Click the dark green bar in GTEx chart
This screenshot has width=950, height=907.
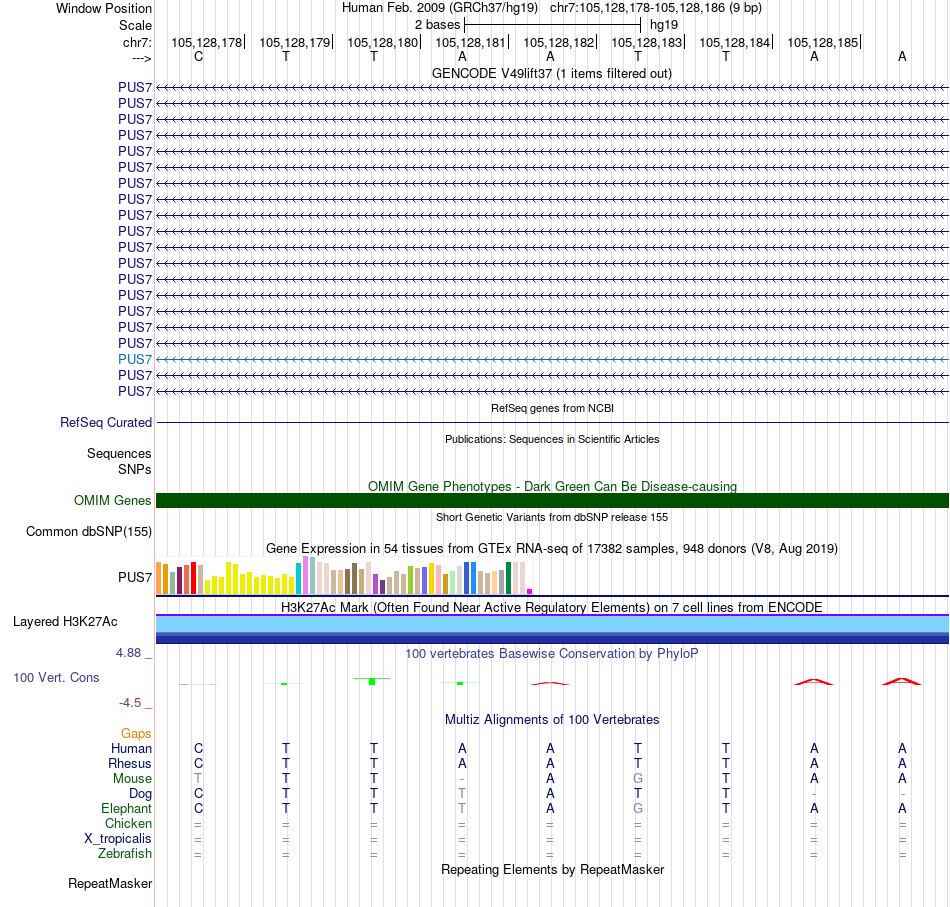(509, 578)
